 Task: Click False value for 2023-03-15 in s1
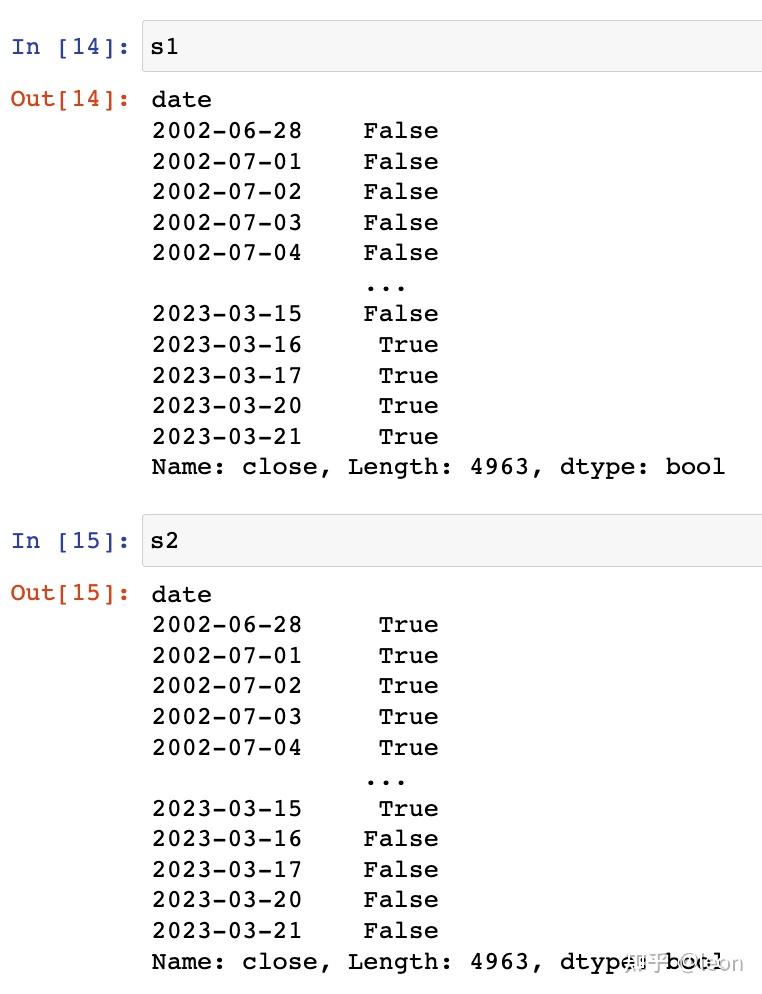click(x=401, y=313)
